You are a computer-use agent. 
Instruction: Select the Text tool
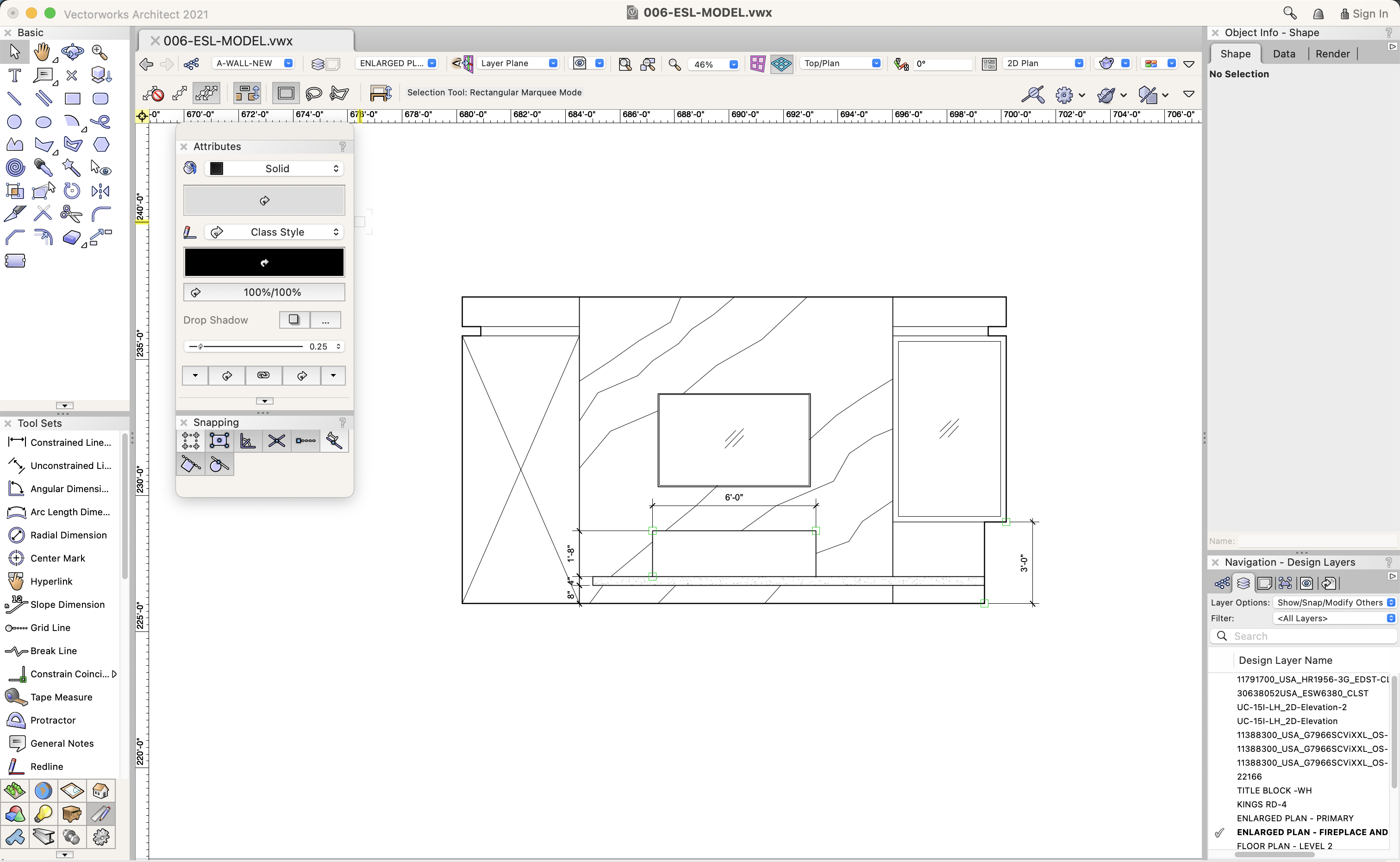click(x=14, y=75)
